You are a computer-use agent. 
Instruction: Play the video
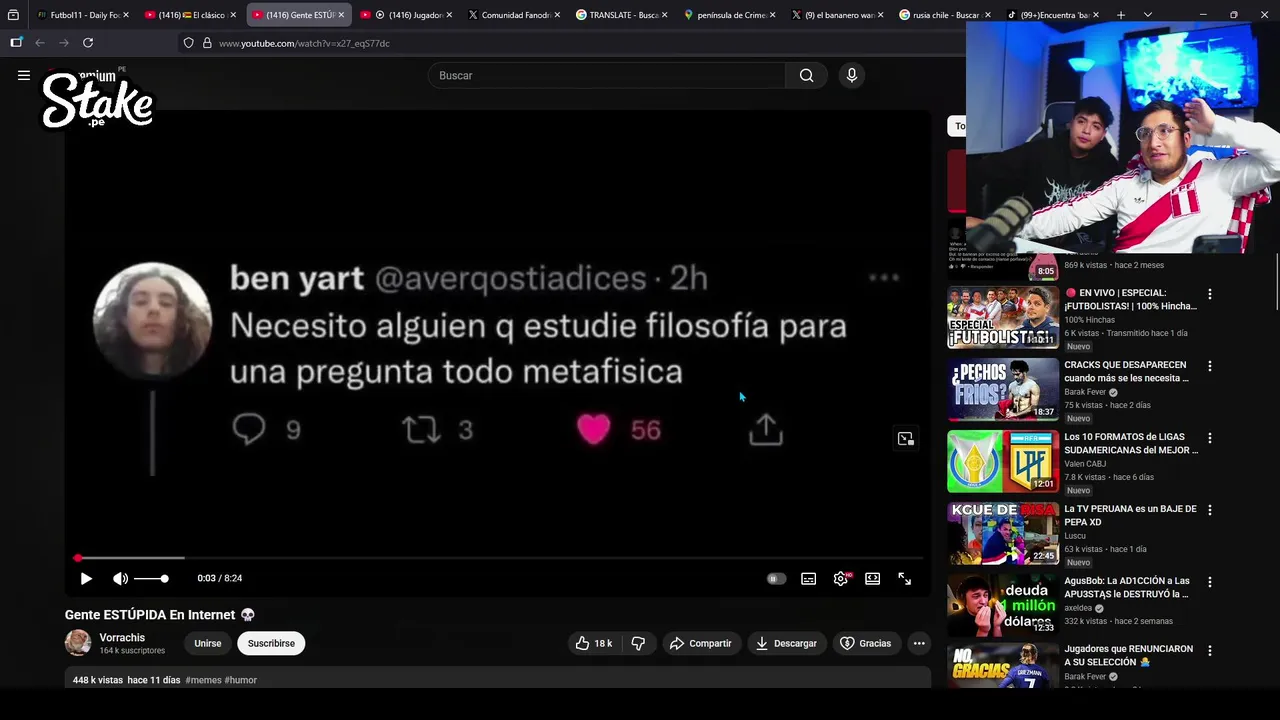coord(86,578)
